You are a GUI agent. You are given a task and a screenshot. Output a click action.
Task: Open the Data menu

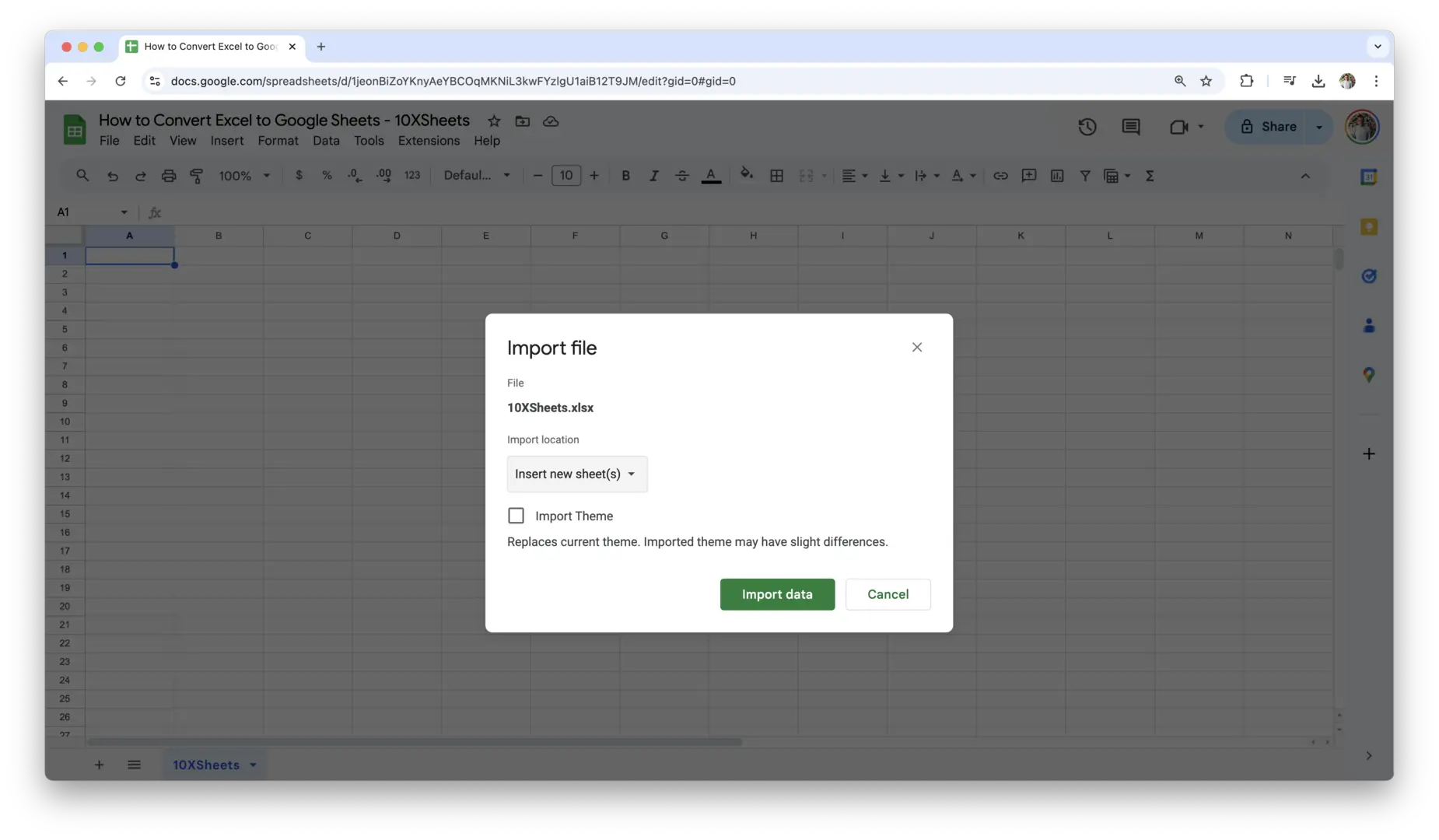click(x=326, y=141)
